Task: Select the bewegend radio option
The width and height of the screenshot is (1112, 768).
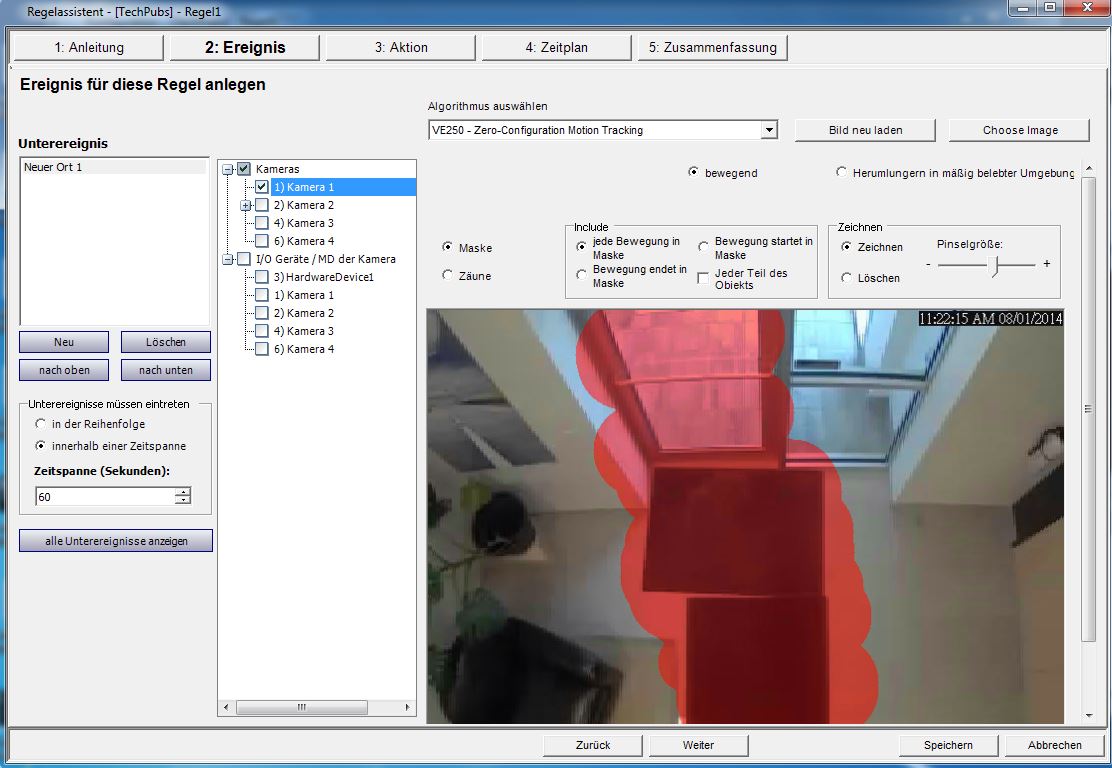Action: [x=693, y=172]
